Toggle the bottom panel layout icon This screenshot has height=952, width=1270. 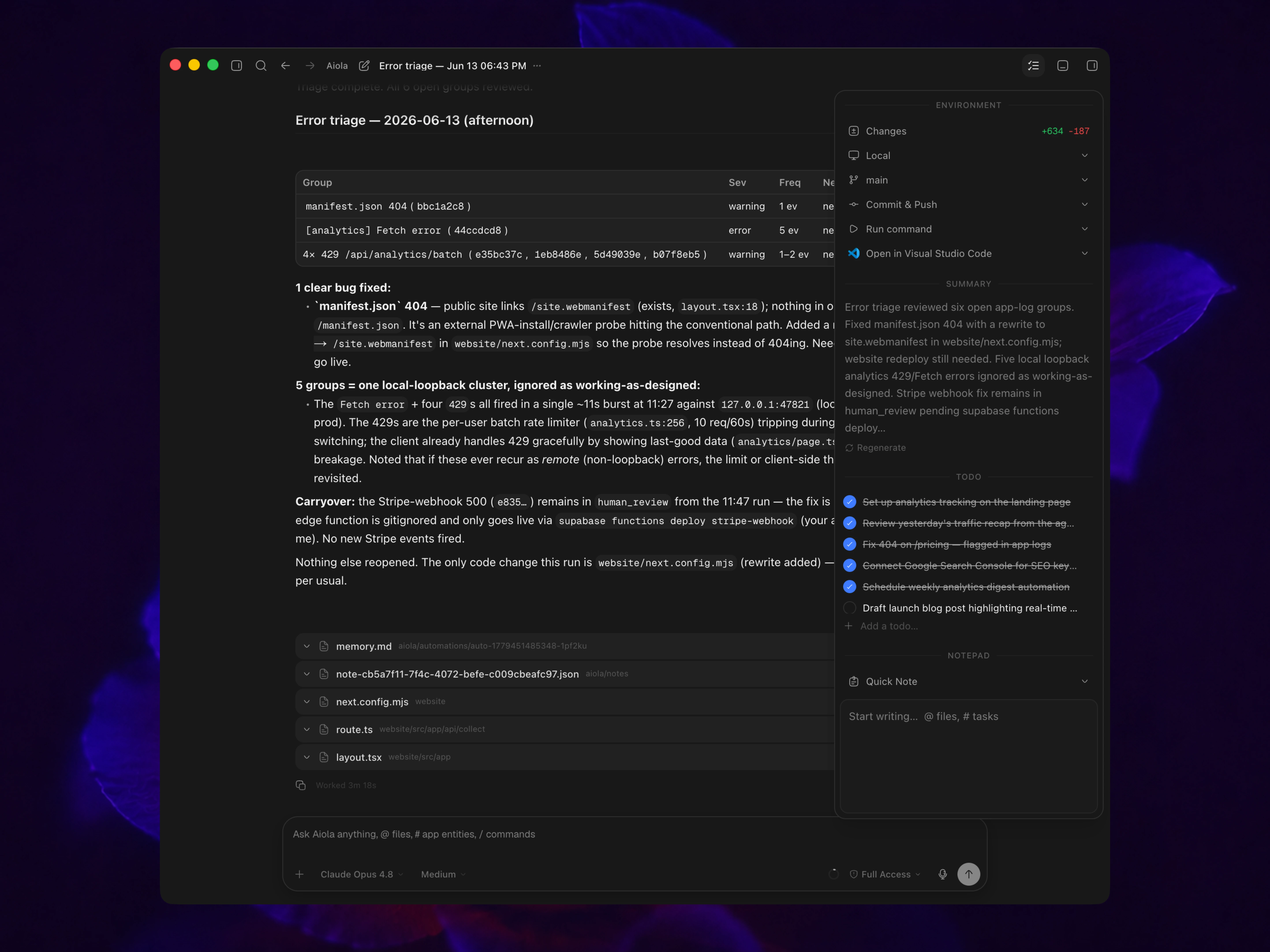(x=1063, y=66)
